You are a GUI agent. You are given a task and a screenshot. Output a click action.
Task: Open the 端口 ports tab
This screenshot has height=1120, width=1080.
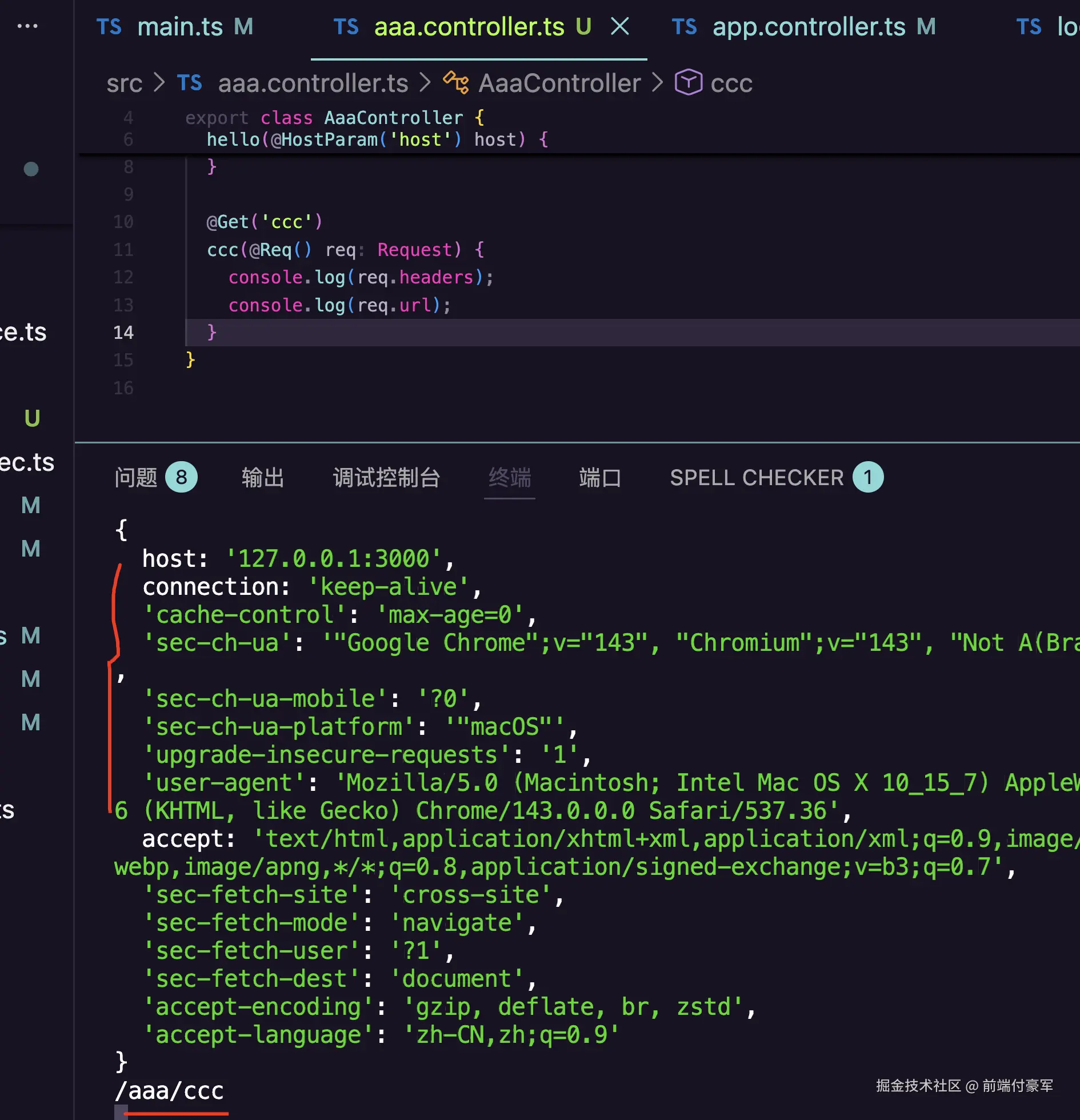point(600,478)
